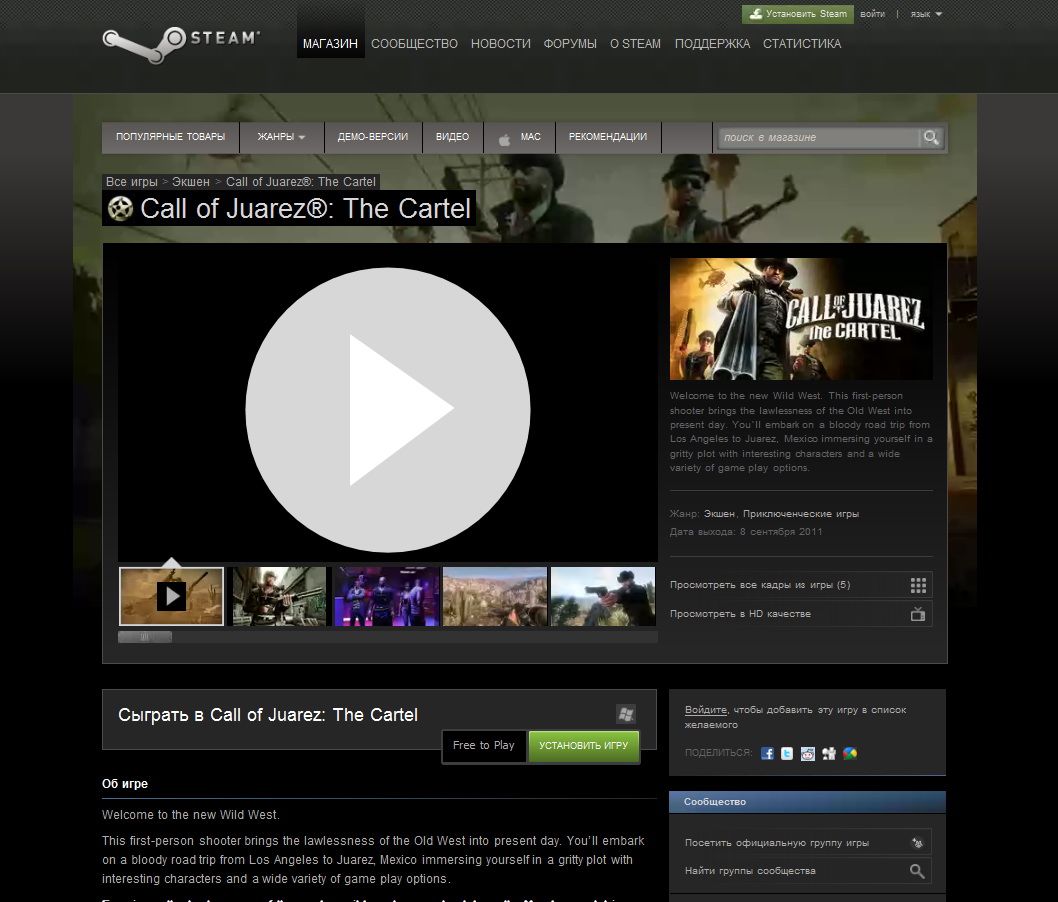Share the game on Reddit
Image resolution: width=1058 pixels, height=902 pixels.
click(x=808, y=754)
